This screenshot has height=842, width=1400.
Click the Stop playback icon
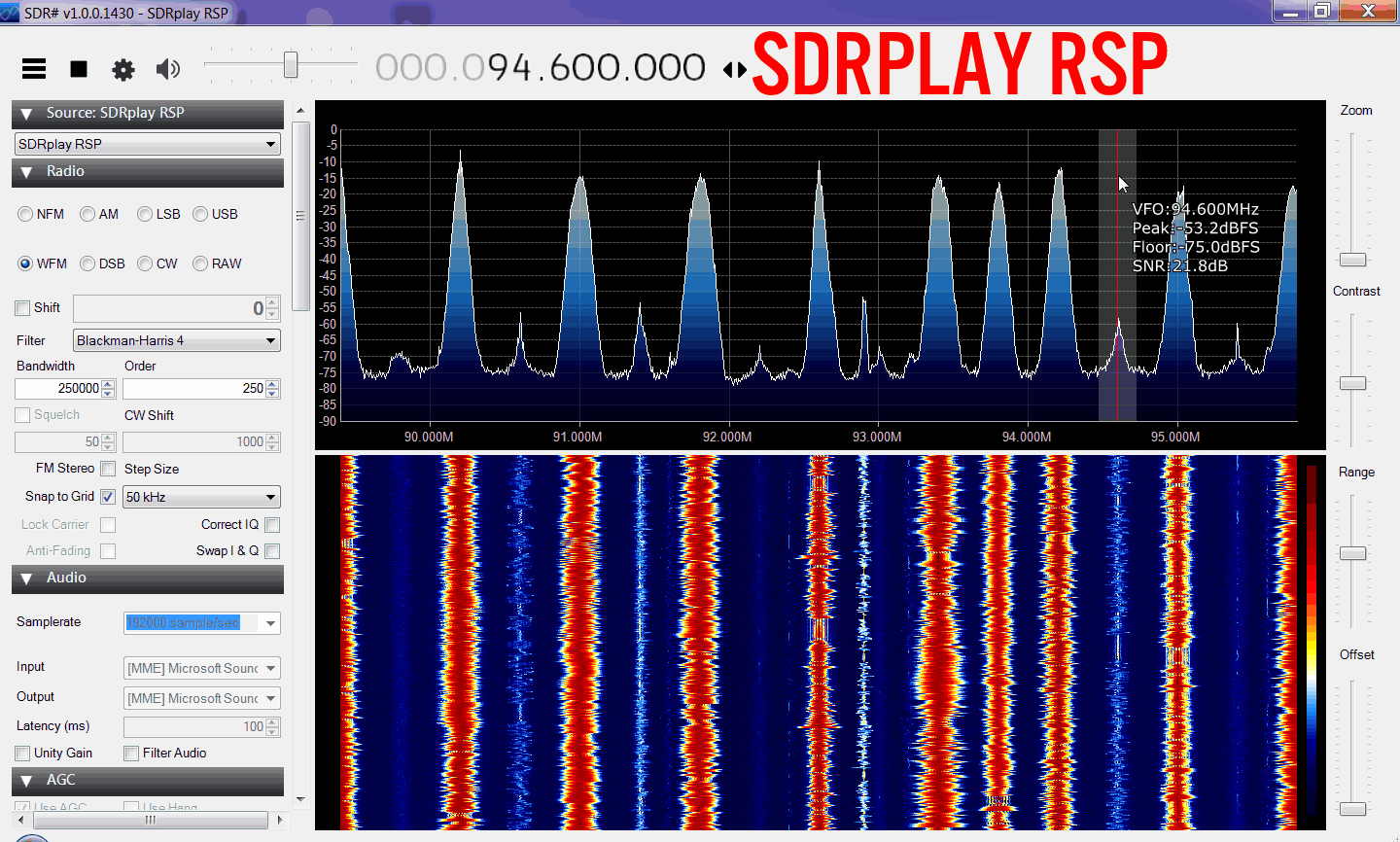pyautogui.click(x=78, y=69)
